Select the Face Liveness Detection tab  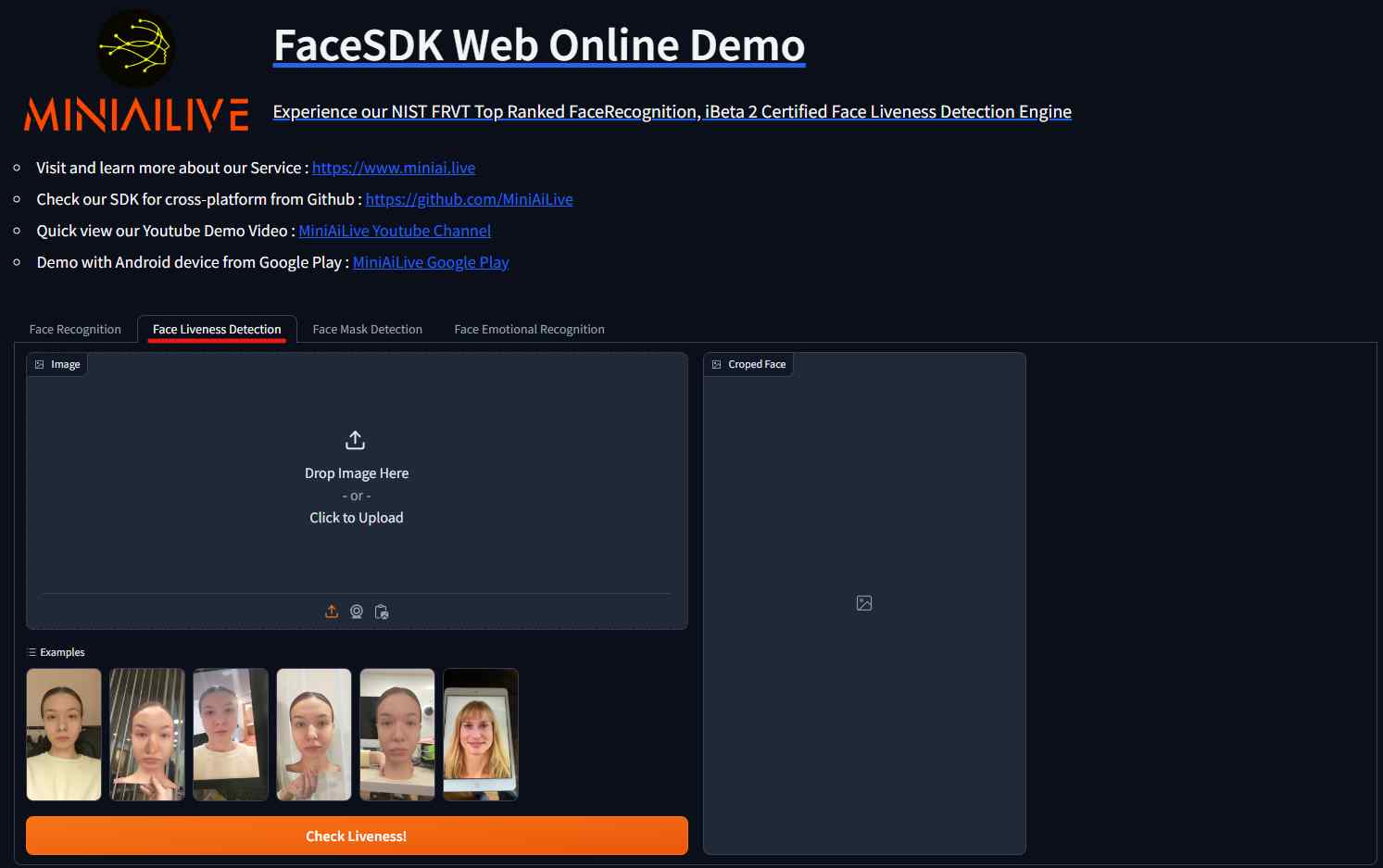217,329
